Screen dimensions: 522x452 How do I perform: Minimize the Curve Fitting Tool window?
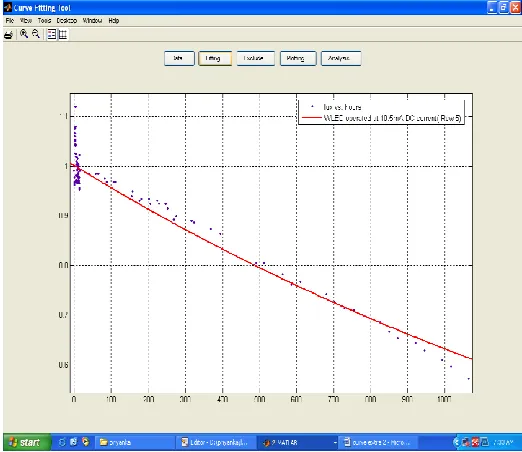pyautogui.click(x=492, y=7)
